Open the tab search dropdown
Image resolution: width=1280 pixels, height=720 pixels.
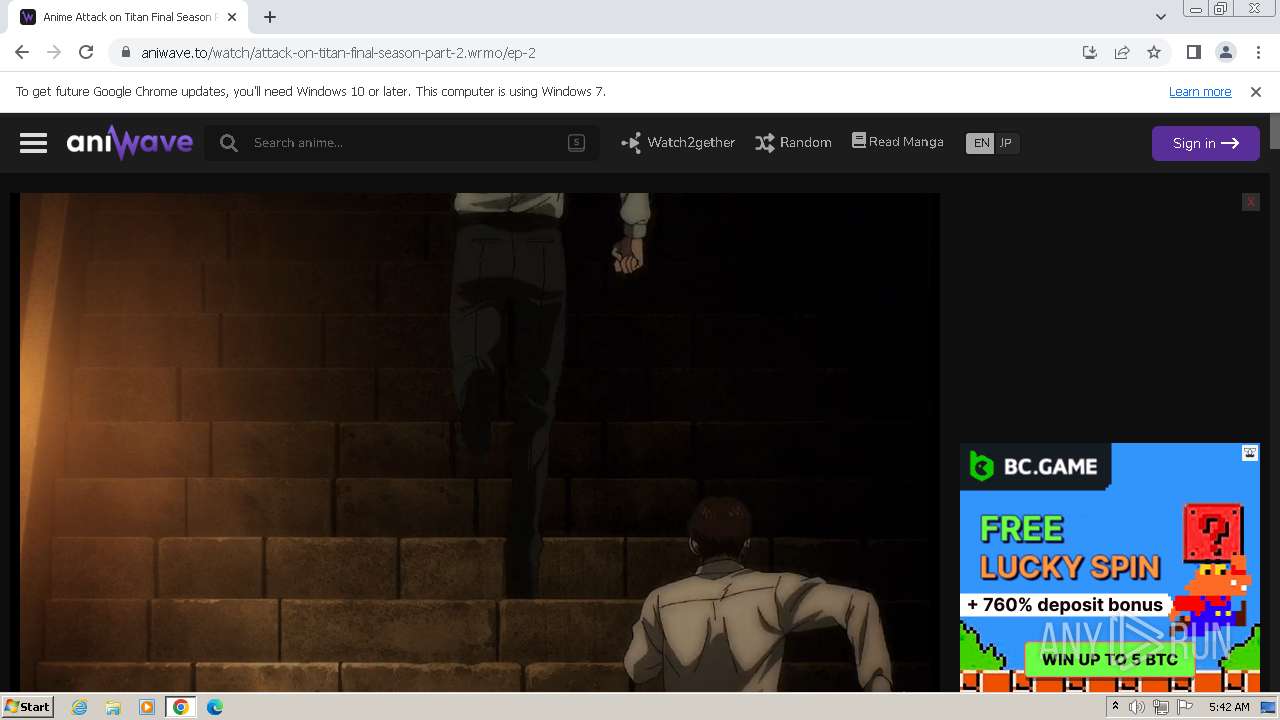click(x=1160, y=17)
